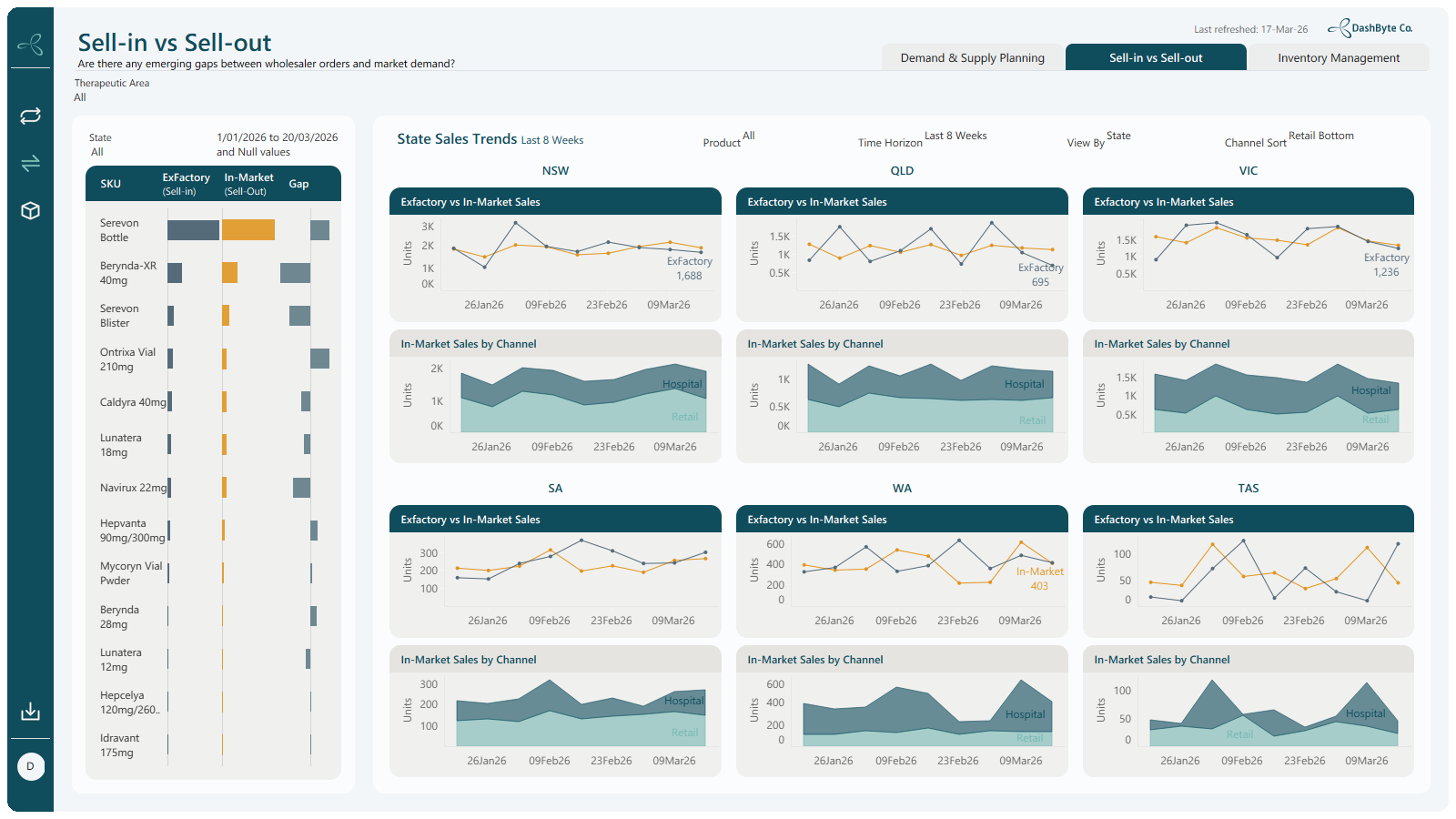This screenshot has height=819, width=1456.
Task: Switch to Demand & Supply Planning tab
Action: point(972,57)
